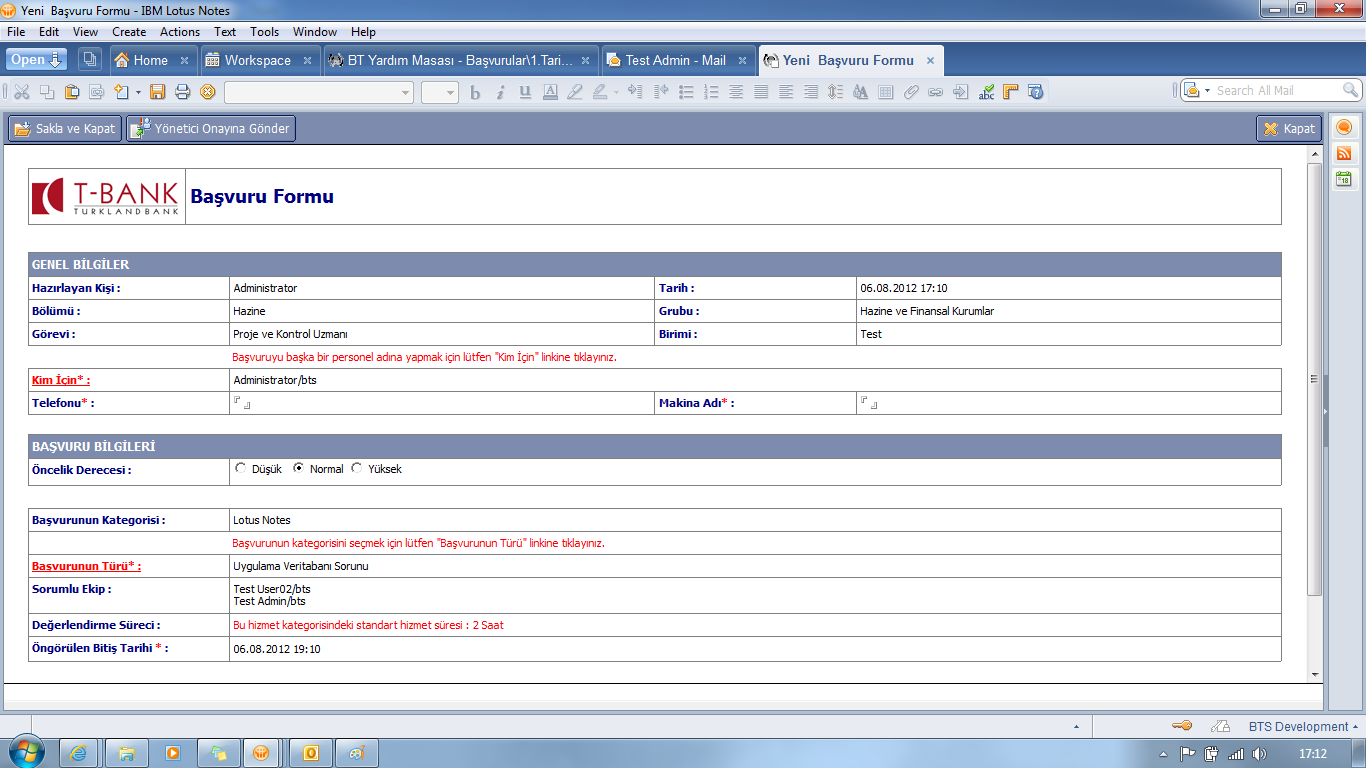
Task: Toggle bold formatting
Action: click(475, 92)
